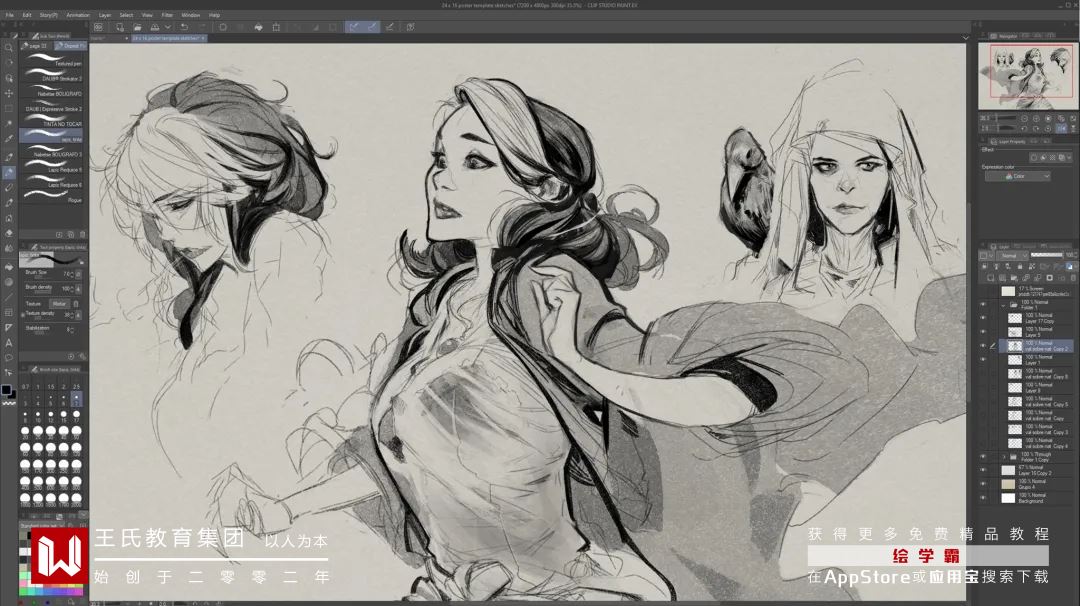Hide the Layer 17 Copy layer
The width and height of the screenshot is (1080, 606).
(x=983, y=318)
